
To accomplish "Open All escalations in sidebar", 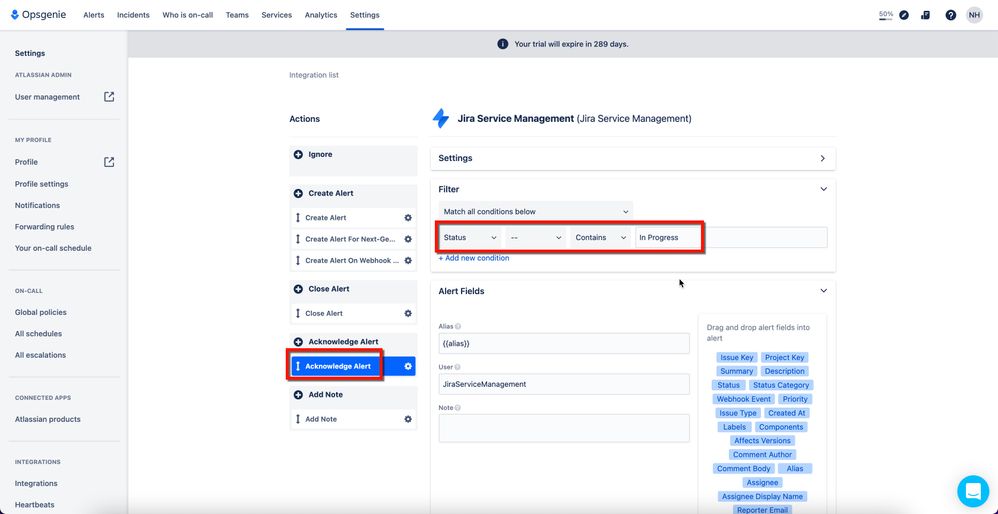I will [40, 355].
